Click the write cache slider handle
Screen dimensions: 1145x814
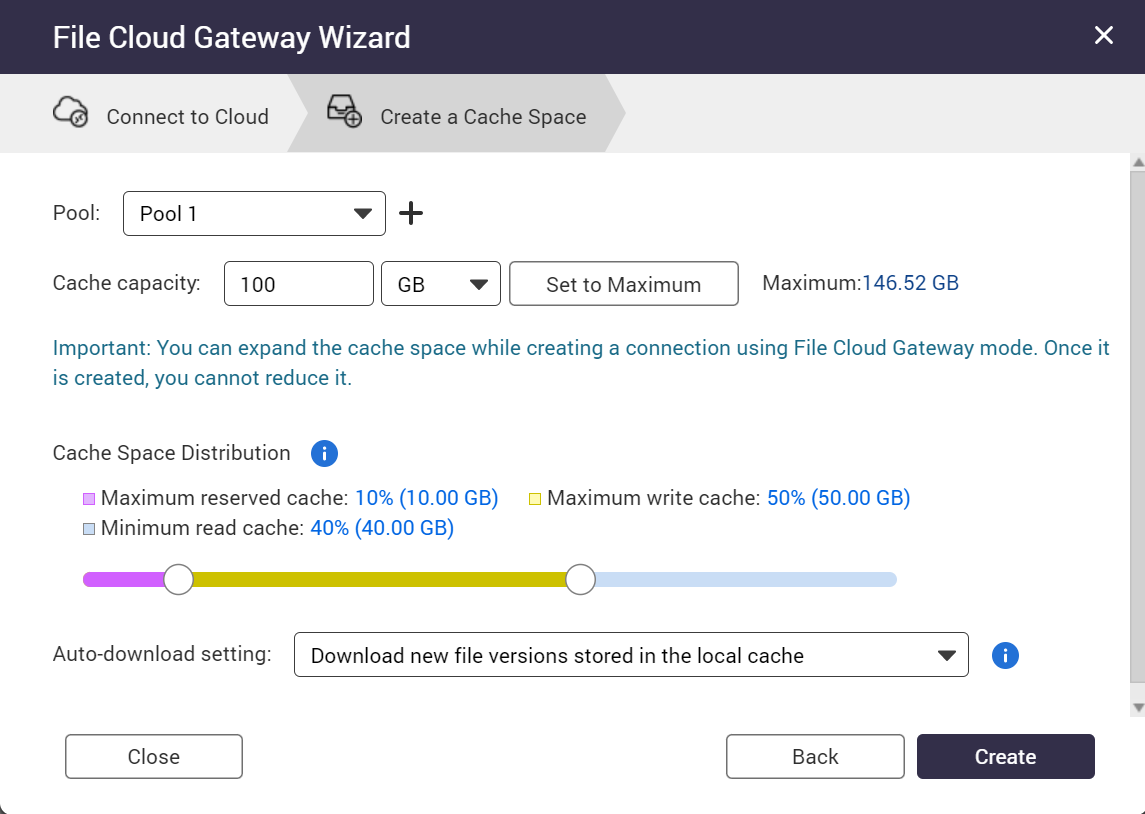[x=581, y=580]
